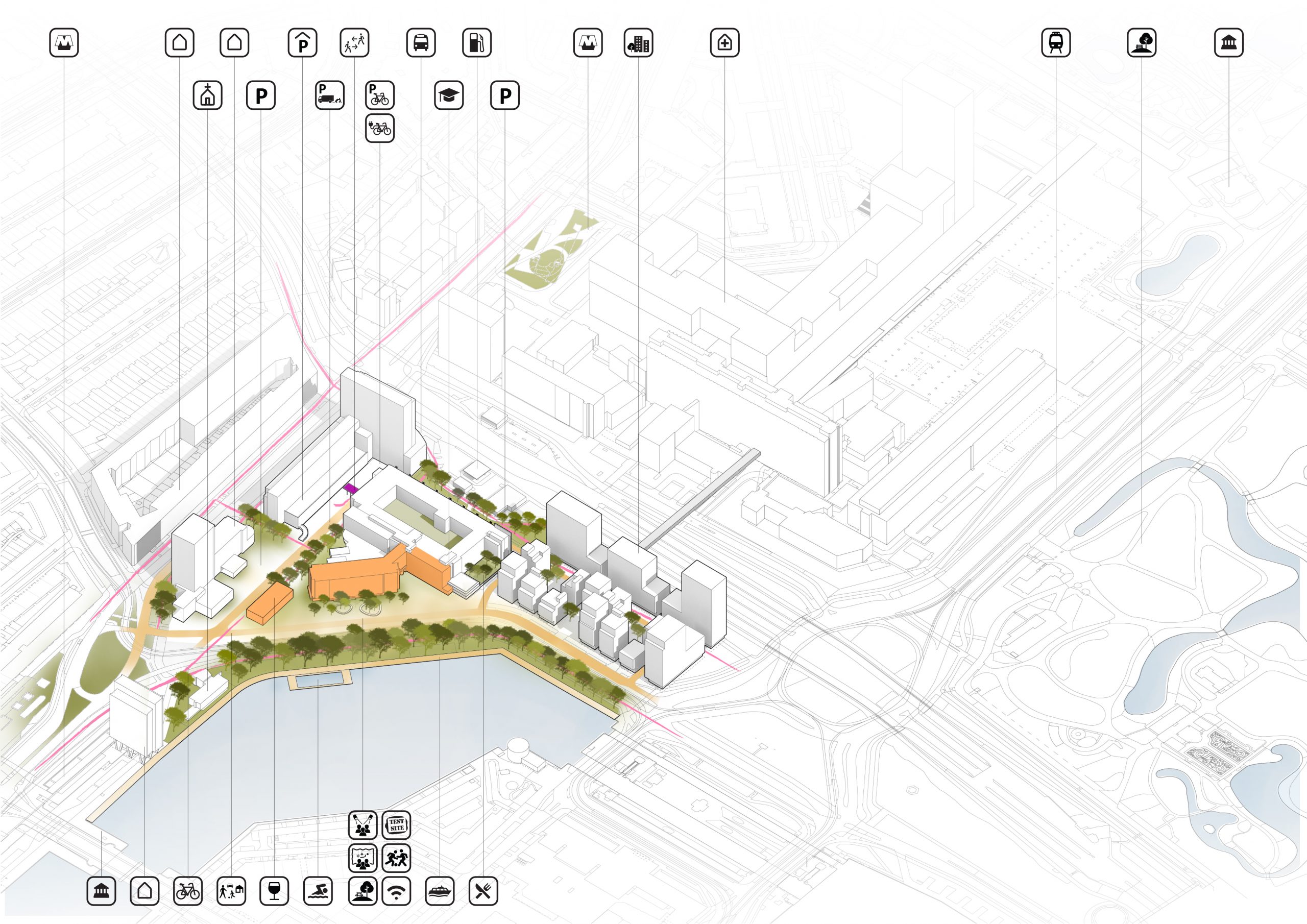
Task: Click the metro icon beside the office buildings icon
Action: [x=588, y=43]
